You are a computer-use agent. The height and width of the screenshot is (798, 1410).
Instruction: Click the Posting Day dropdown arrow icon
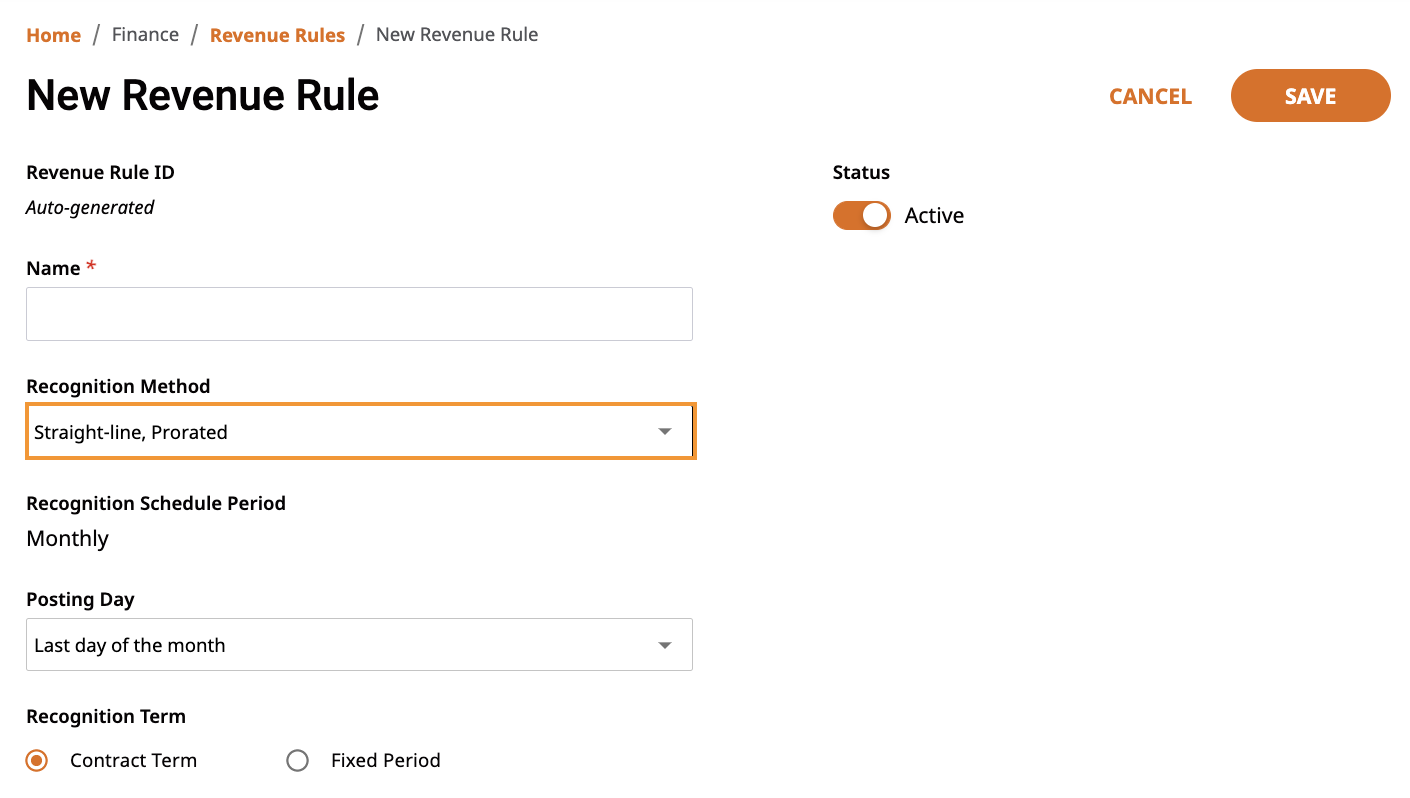click(x=665, y=645)
